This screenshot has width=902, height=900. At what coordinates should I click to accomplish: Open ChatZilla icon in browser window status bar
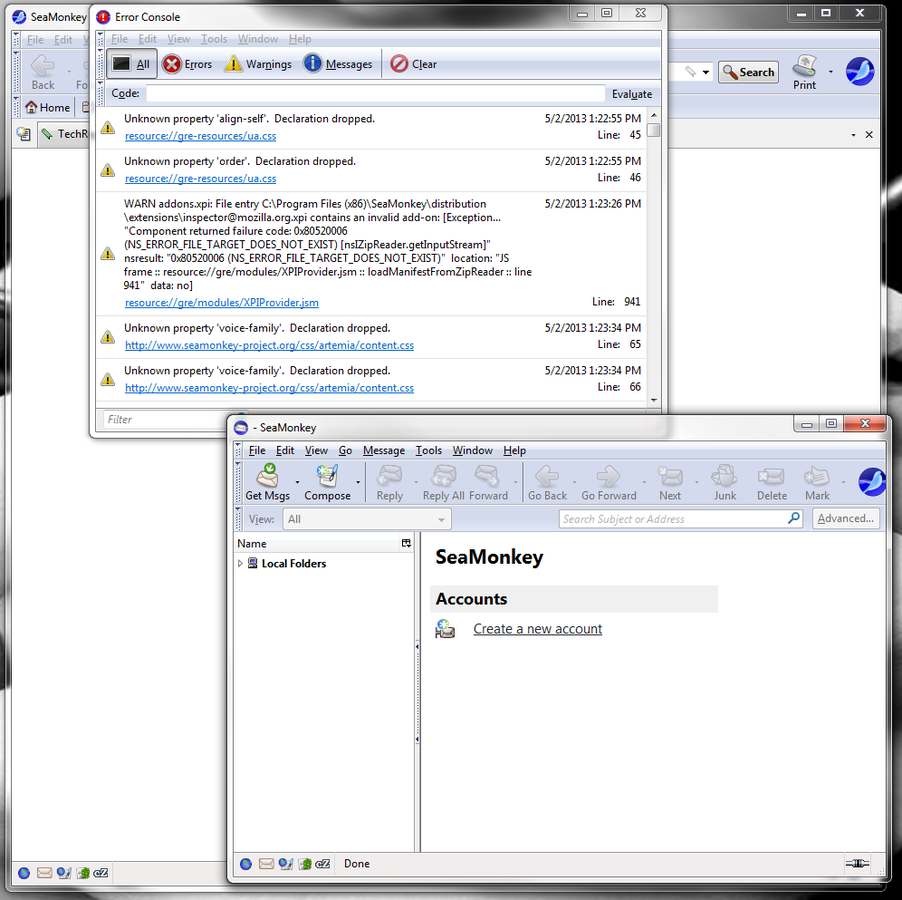pyautogui.click(x=101, y=873)
